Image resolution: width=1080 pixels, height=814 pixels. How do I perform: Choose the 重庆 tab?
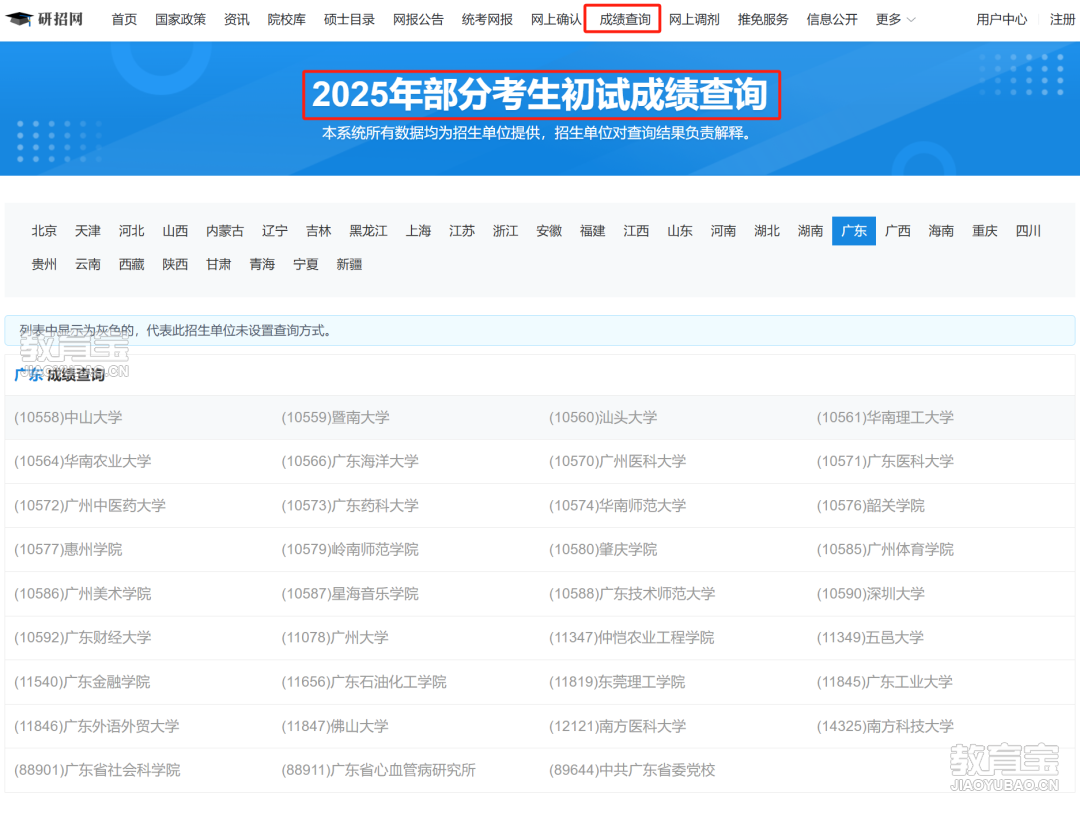pos(985,231)
